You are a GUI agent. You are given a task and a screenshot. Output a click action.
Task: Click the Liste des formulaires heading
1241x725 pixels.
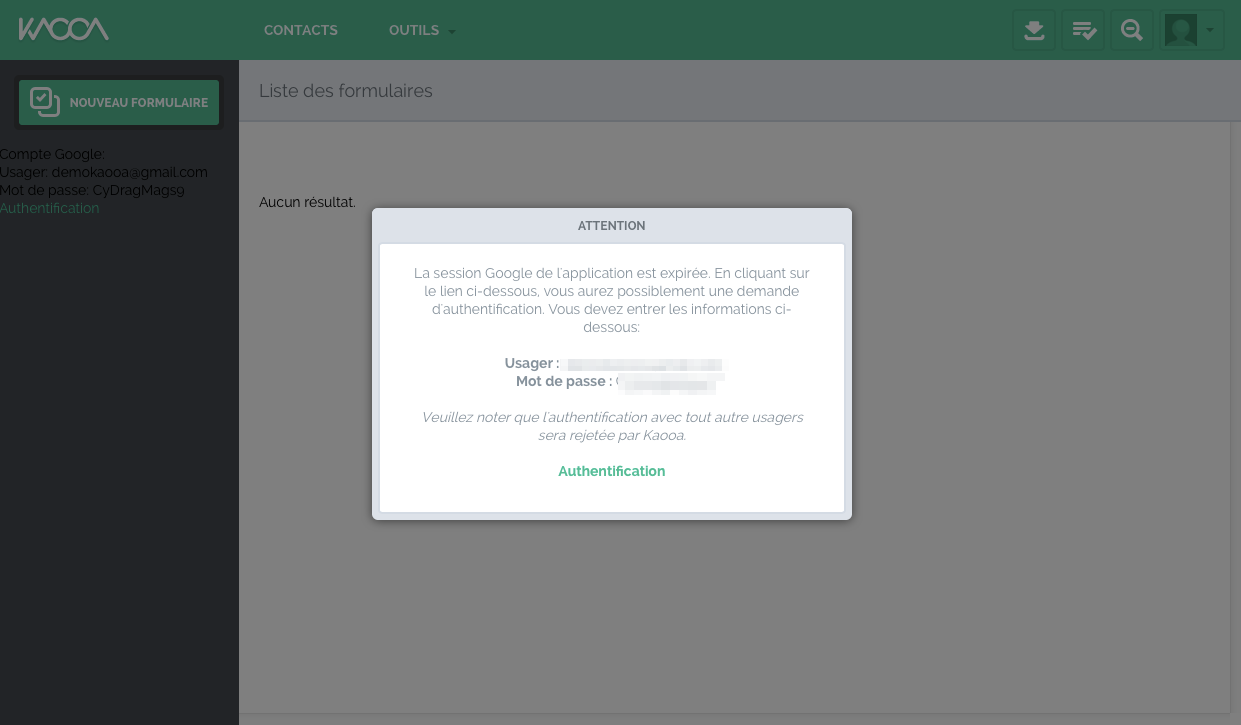[346, 91]
